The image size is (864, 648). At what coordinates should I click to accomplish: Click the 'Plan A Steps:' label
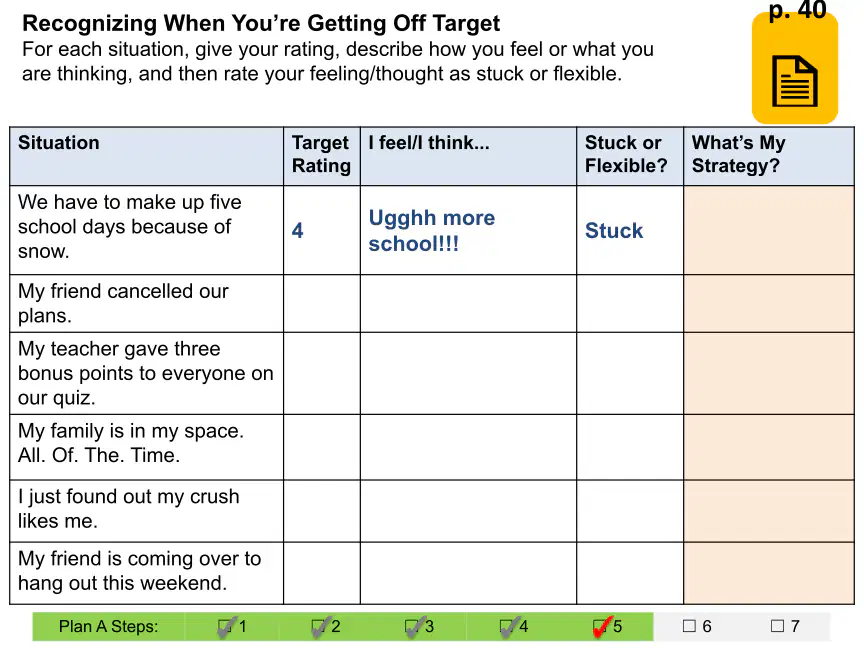[x=109, y=627]
